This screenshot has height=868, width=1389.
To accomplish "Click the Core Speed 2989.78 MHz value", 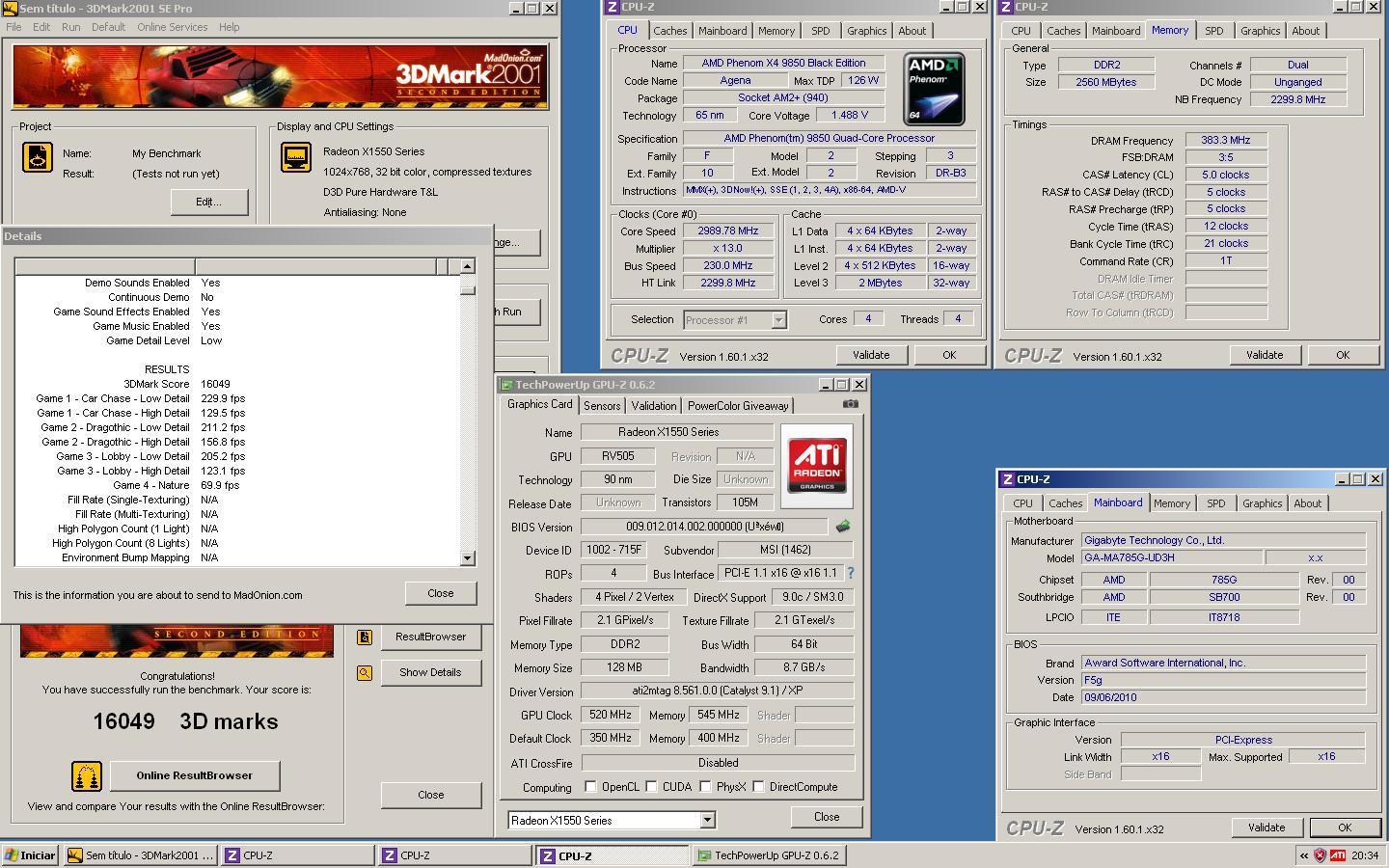I will 728,231.
